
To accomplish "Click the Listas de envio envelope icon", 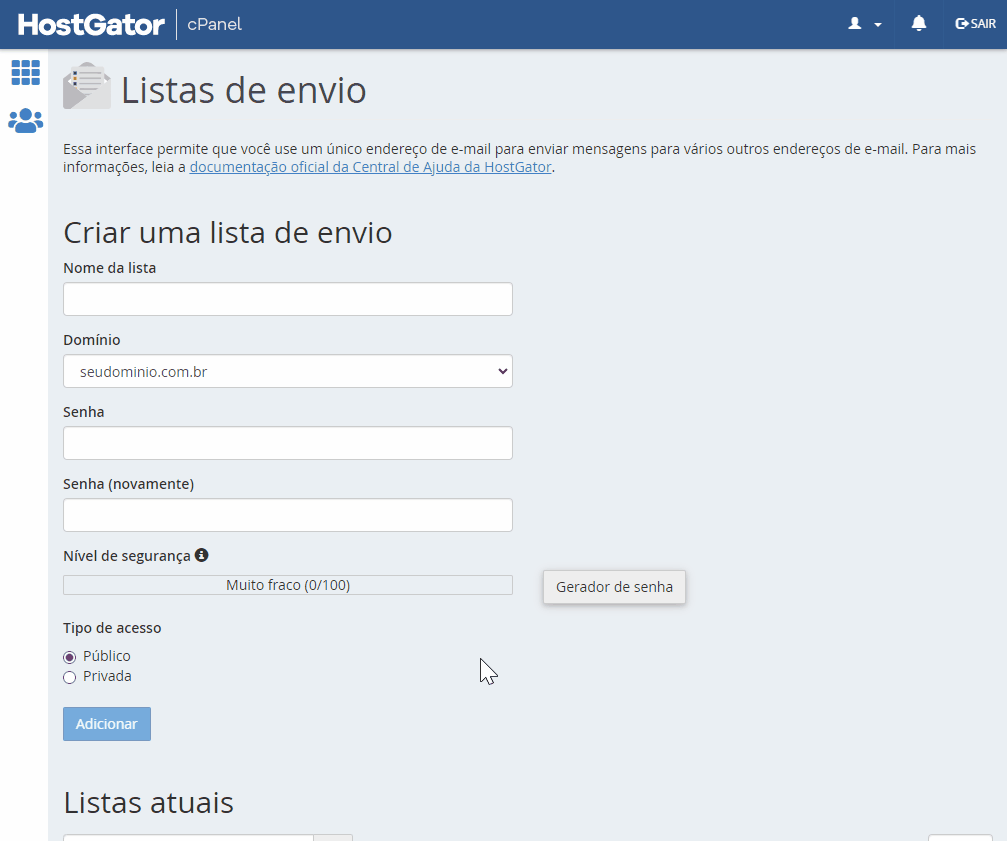I will pyautogui.click(x=87, y=86).
